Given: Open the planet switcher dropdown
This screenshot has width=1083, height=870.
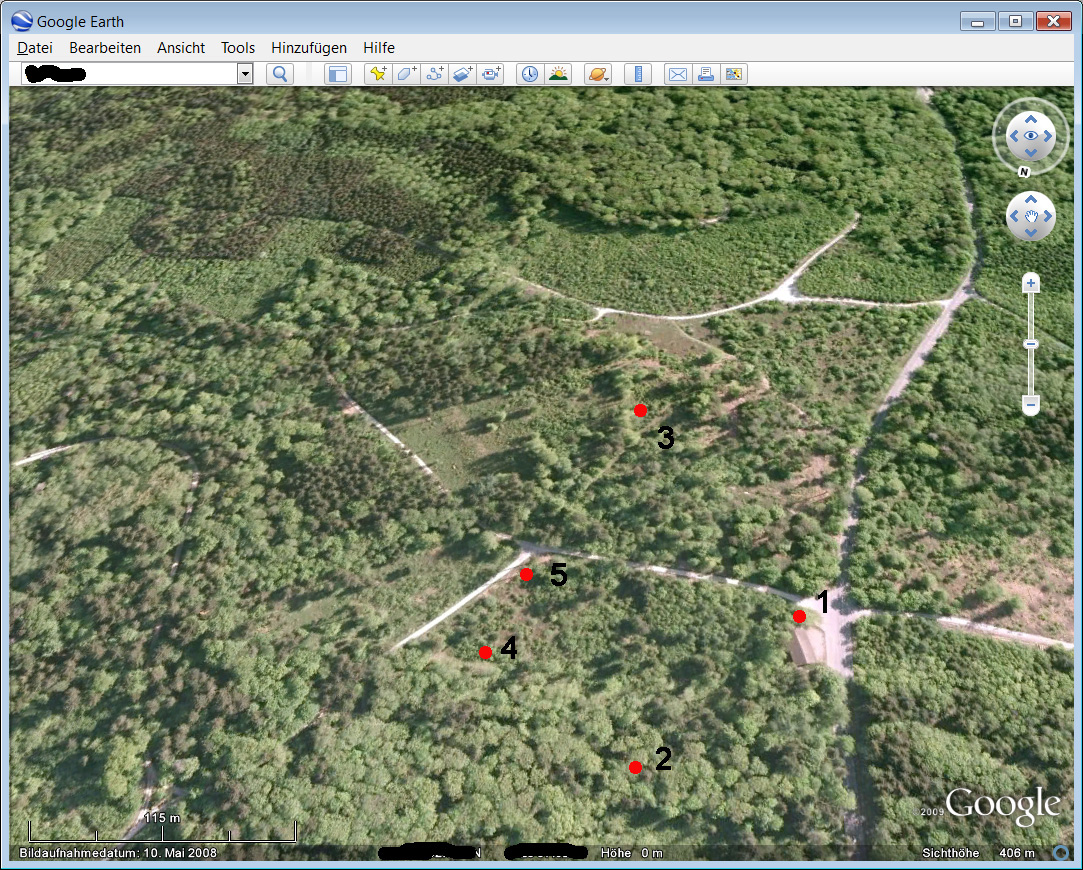Looking at the screenshot, I should [598, 74].
